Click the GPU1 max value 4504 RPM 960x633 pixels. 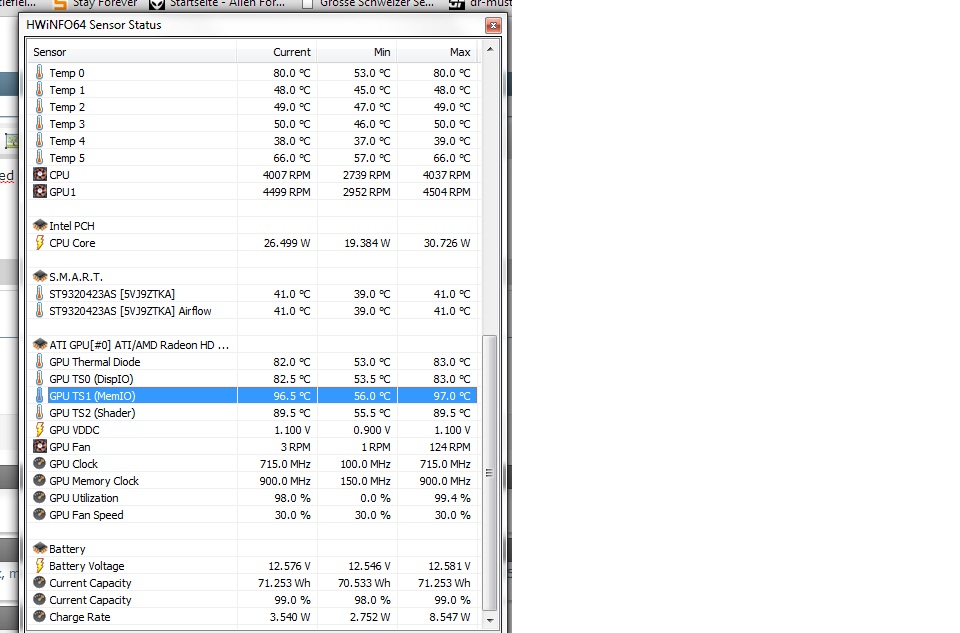pos(446,192)
